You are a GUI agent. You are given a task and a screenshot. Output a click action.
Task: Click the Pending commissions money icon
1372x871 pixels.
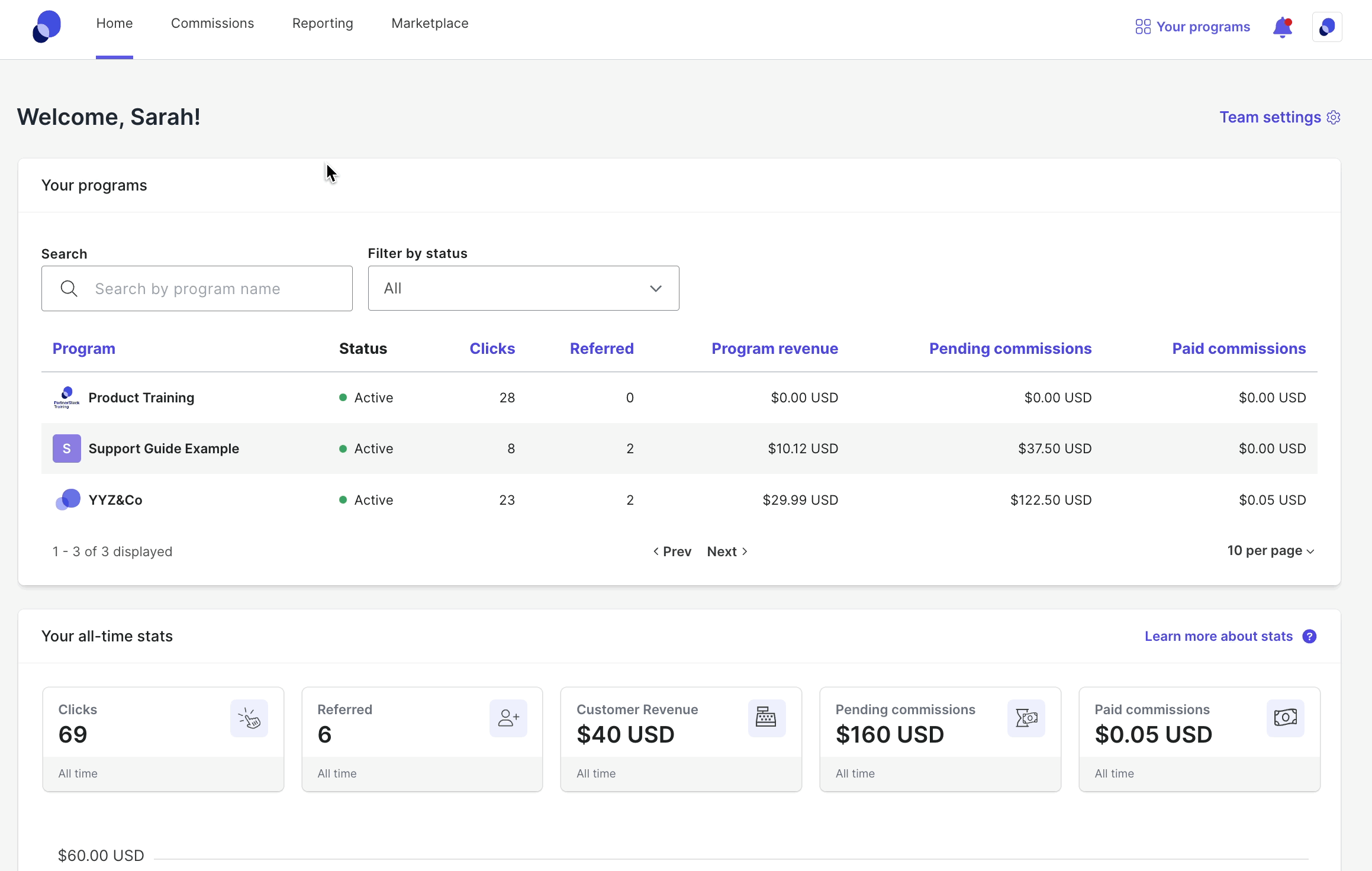coord(1026,718)
